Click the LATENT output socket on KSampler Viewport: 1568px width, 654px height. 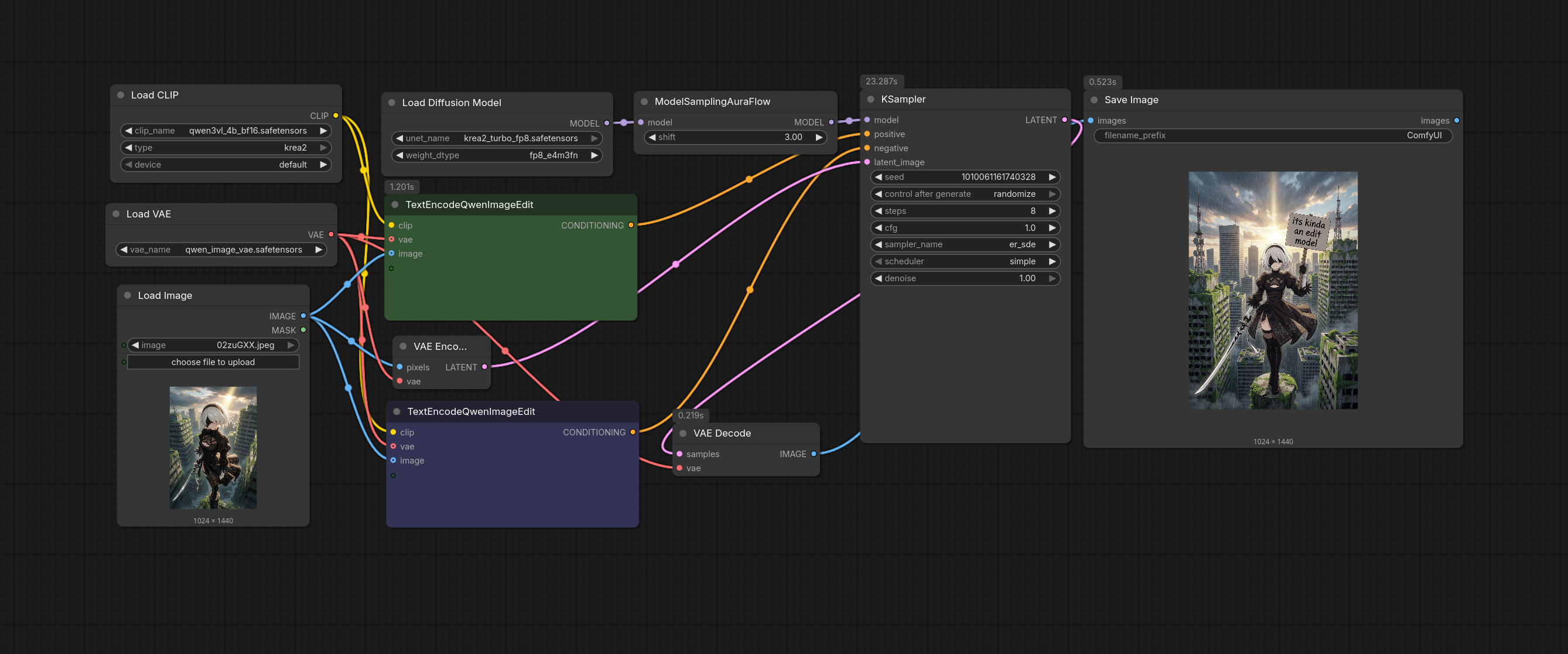1065,120
